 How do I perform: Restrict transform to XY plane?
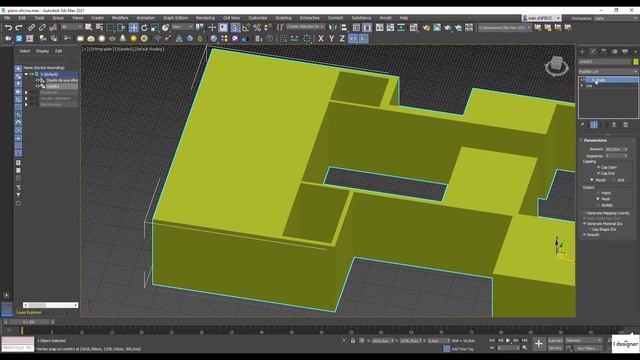point(353,39)
